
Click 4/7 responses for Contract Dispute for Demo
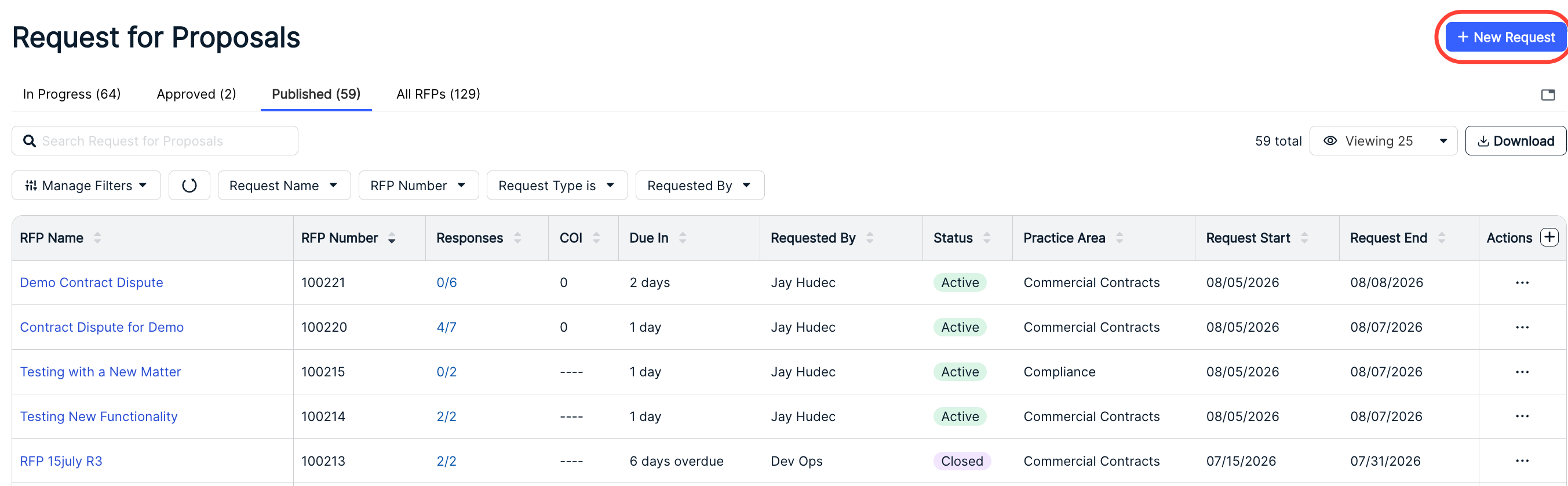click(446, 327)
